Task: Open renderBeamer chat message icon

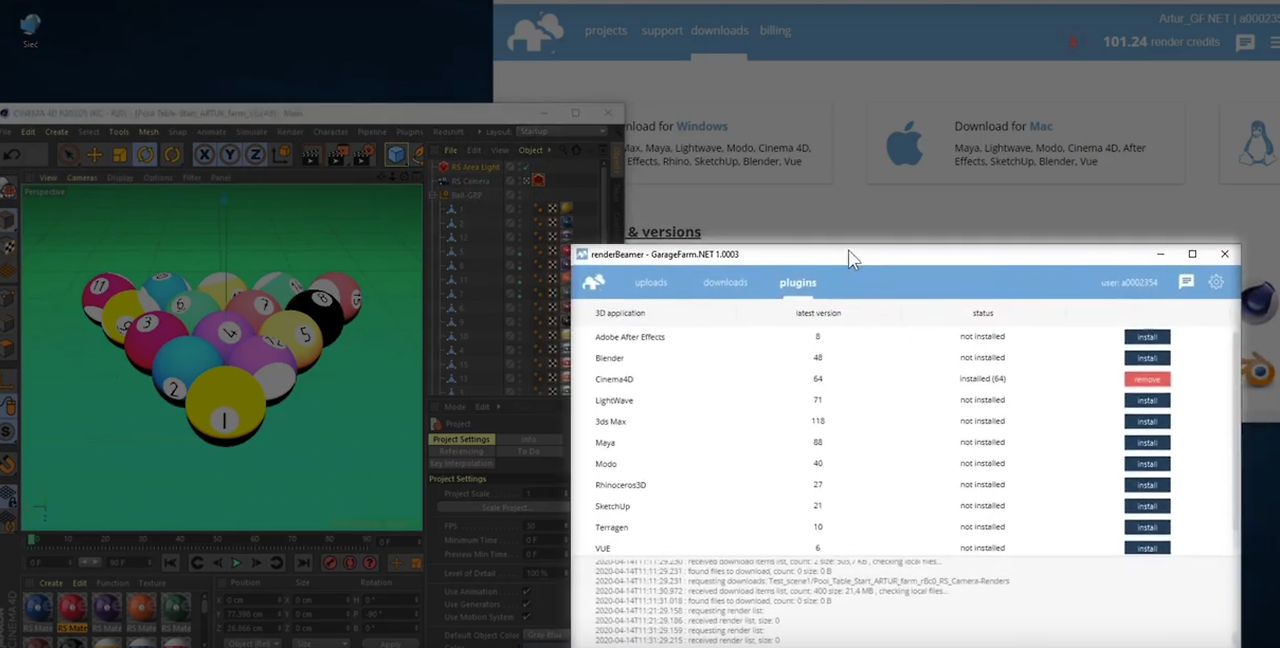Action: click(x=1186, y=282)
